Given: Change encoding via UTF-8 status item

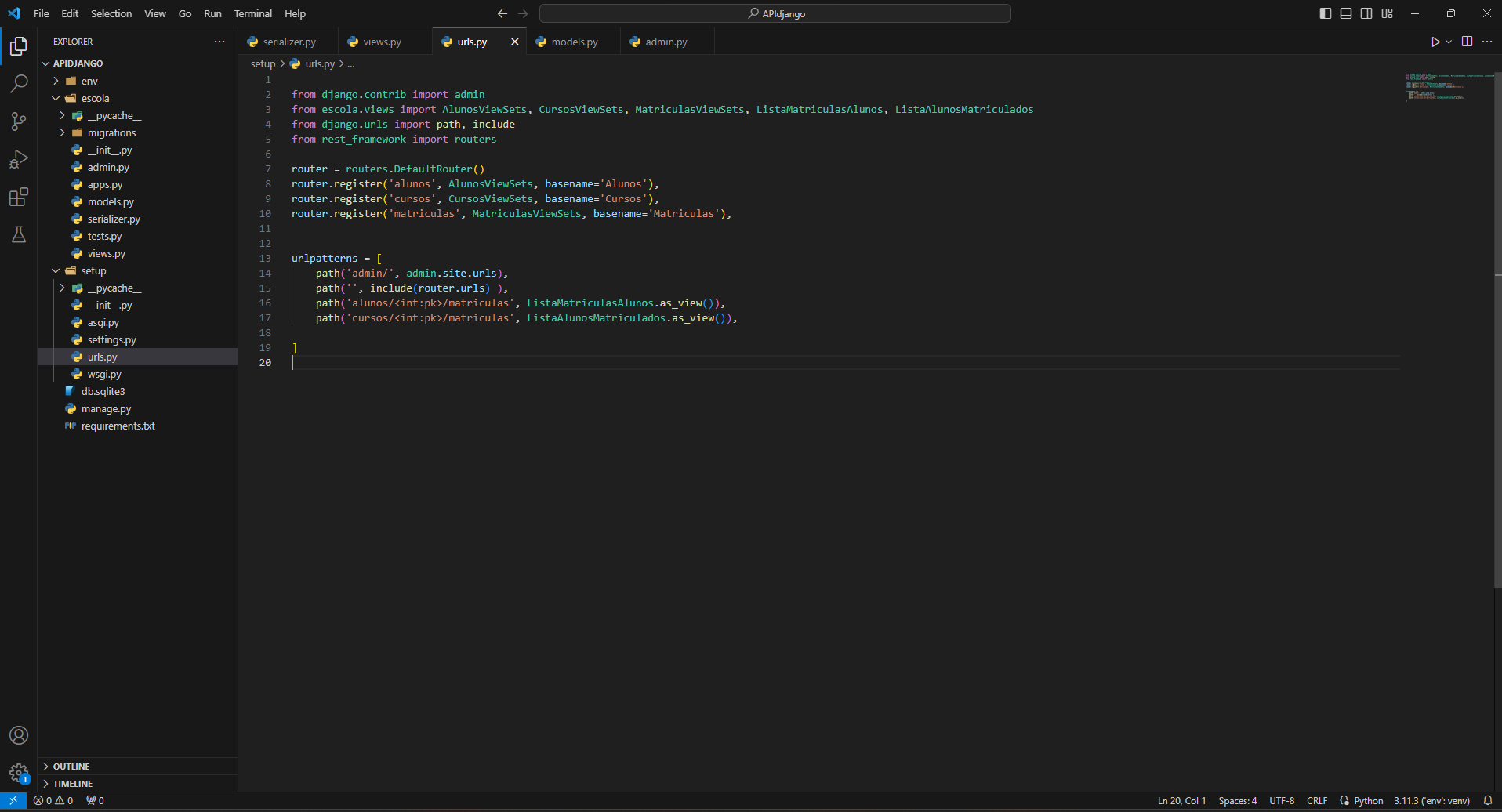Looking at the screenshot, I should click(1282, 801).
